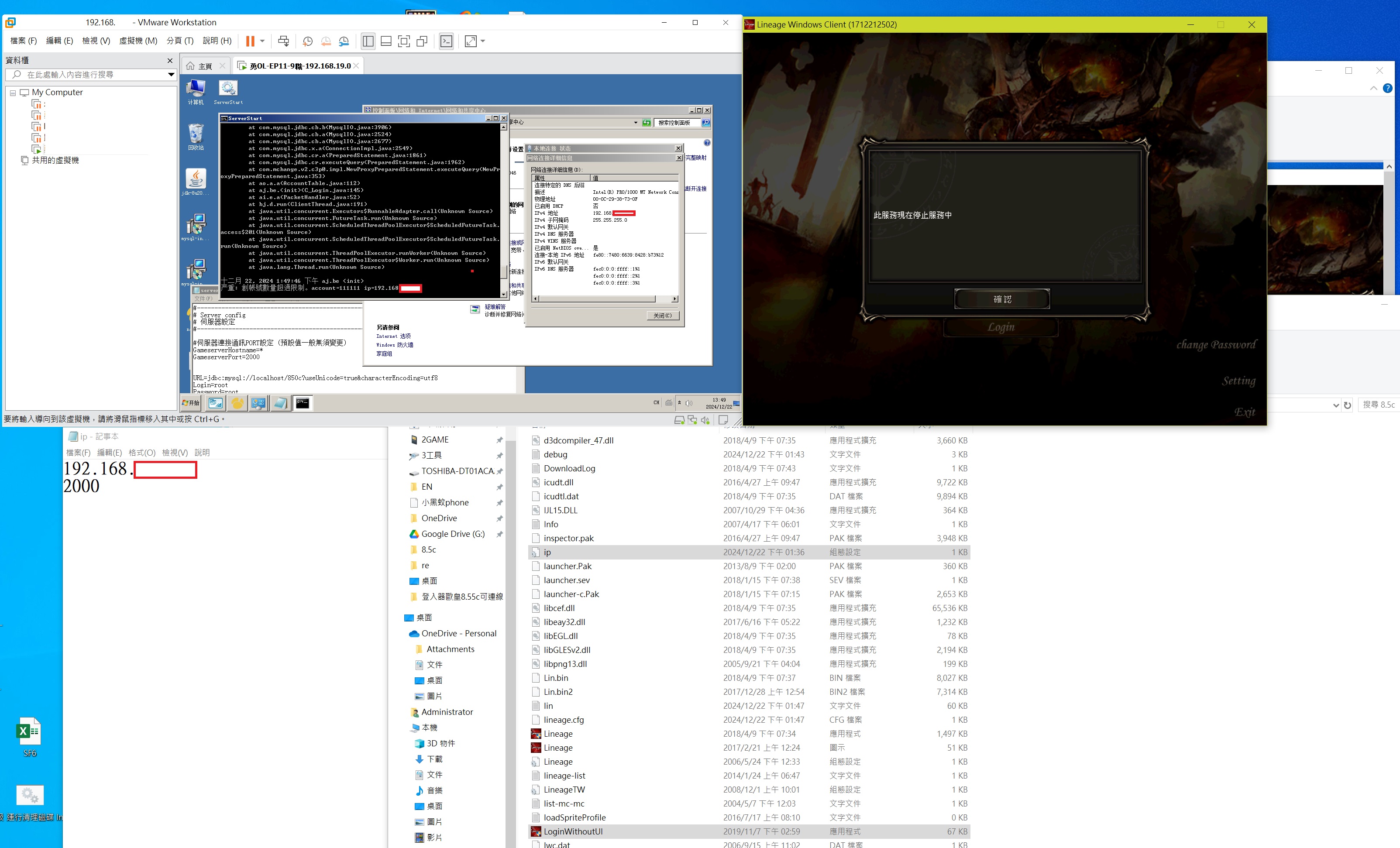Click the Internet 选项 link in guest
The width and height of the screenshot is (1400, 848).
point(393,336)
